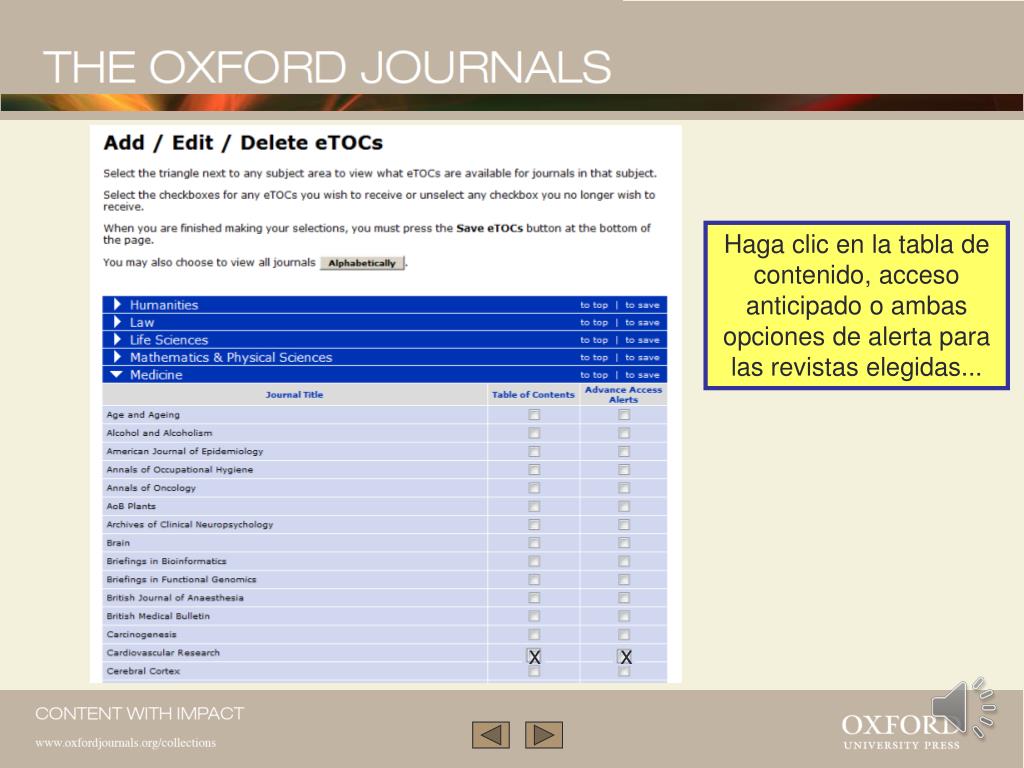
Task: Check Advance Access for Annals of Occupational Hygiene
Action: pyautogui.click(x=624, y=470)
